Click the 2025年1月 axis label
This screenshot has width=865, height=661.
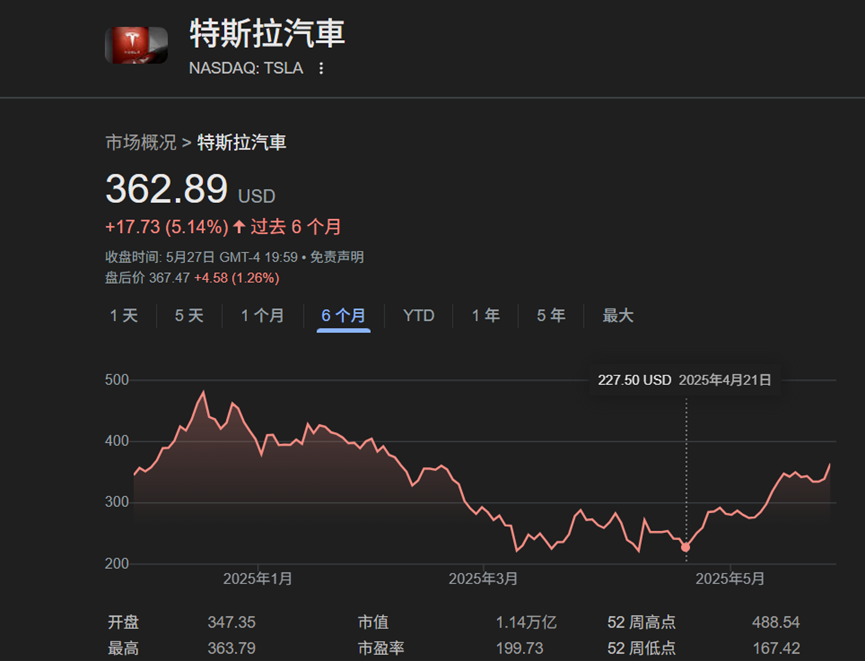258,579
